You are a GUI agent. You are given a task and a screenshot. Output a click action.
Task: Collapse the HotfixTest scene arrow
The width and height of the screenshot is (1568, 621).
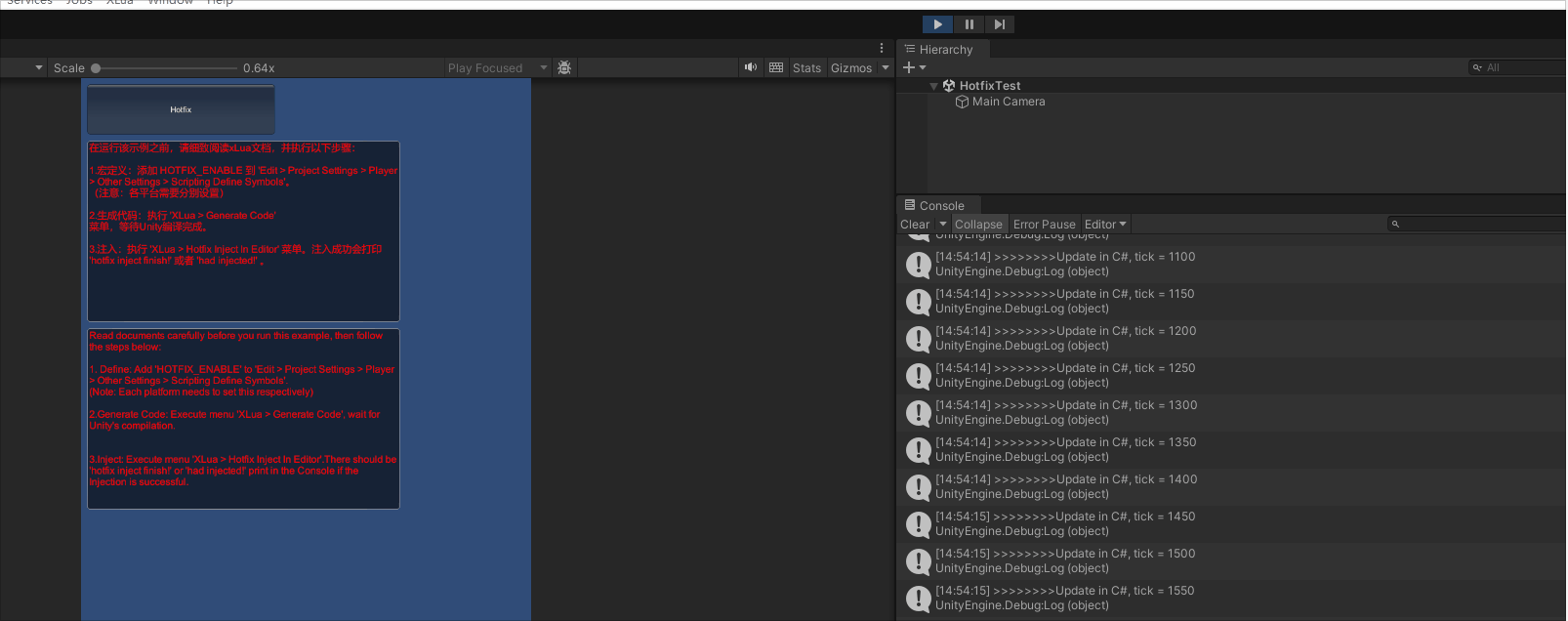(933, 86)
